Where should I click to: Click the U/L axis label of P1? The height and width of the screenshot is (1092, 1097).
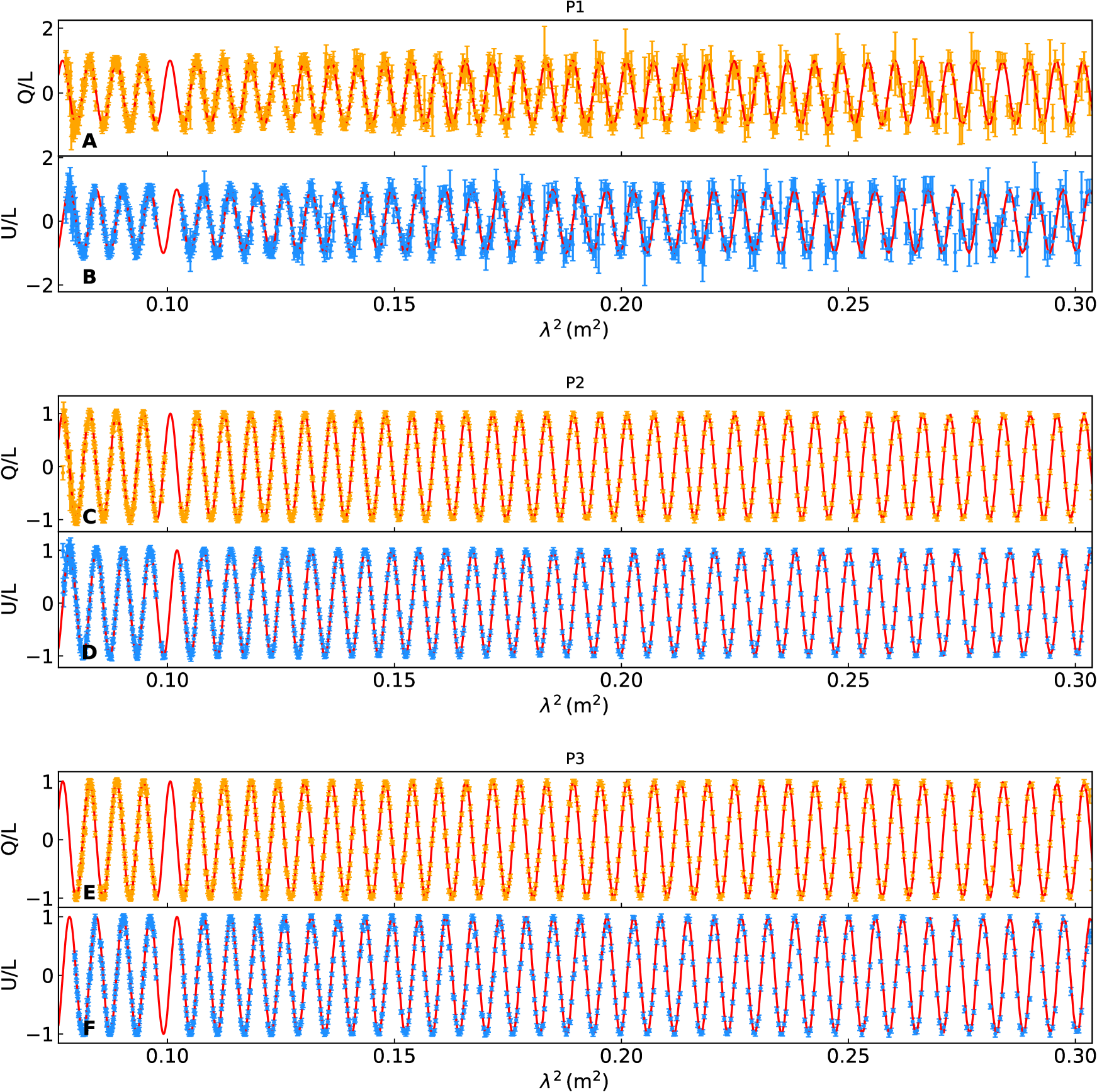tap(10, 223)
